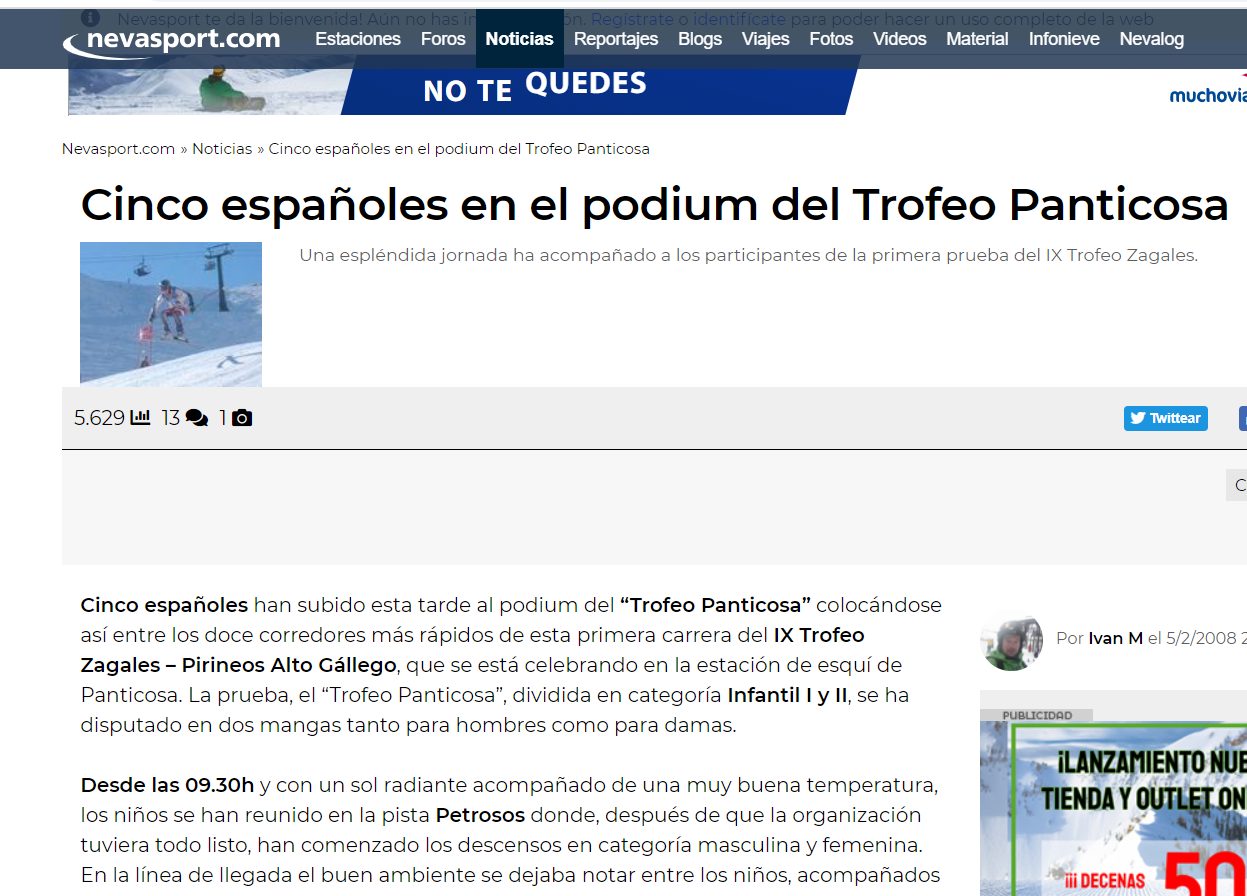This screenshot has width=1247, height=896.
Task: Open Videos in the navigation bar
Action: click(899, 39)
